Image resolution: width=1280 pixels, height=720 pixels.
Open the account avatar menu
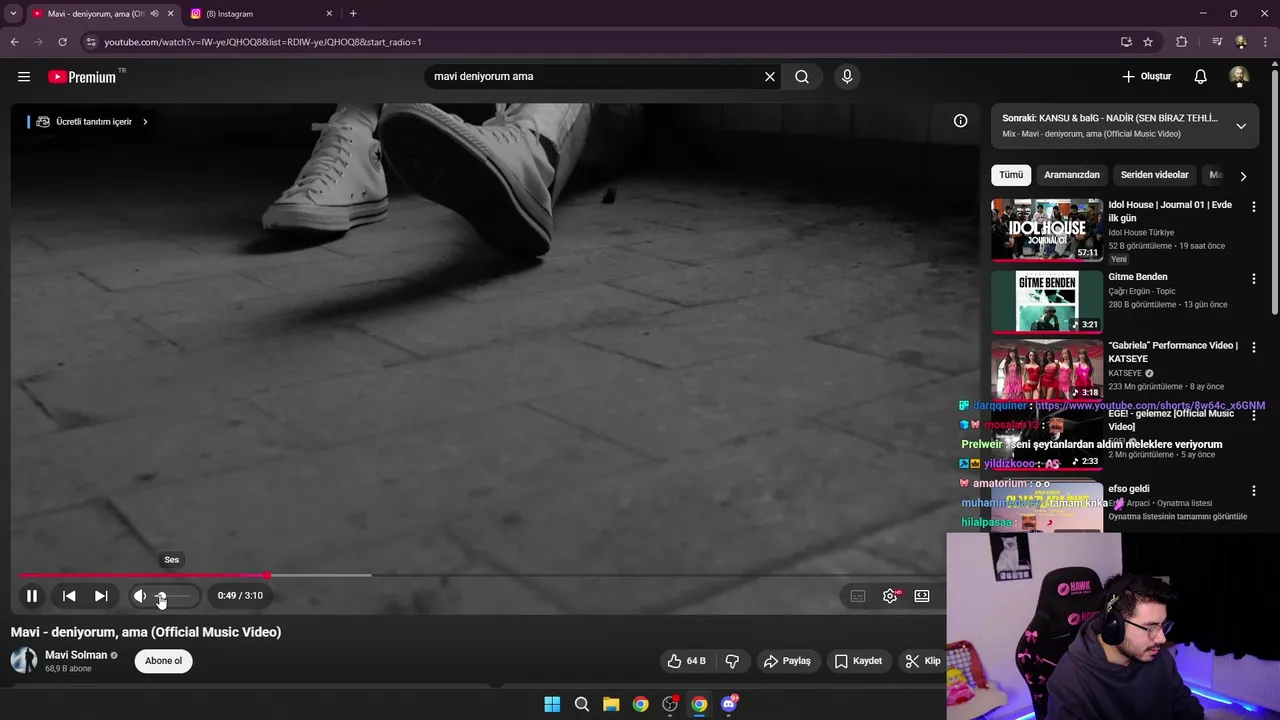(1239, 77)
